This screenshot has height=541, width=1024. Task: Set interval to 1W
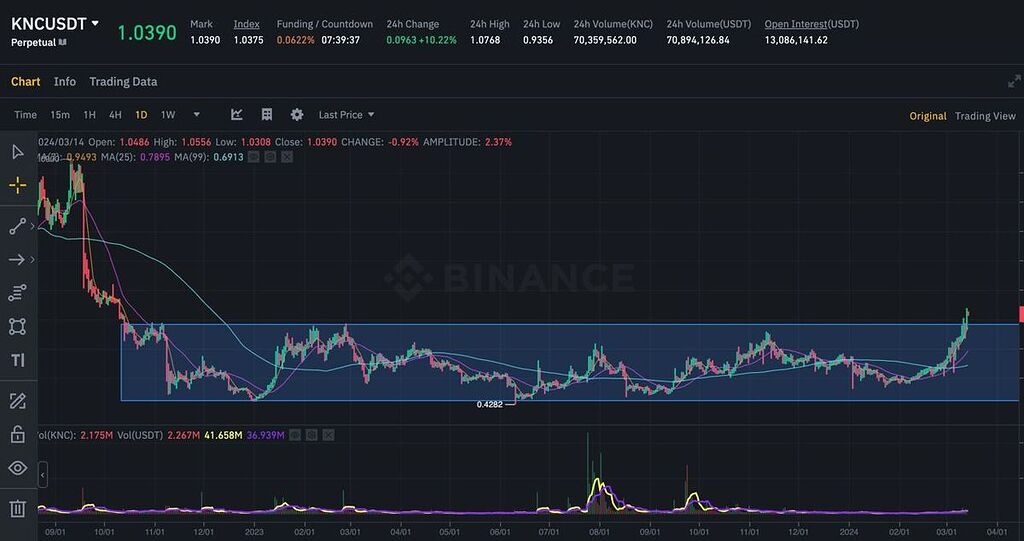tap(168, 114)
